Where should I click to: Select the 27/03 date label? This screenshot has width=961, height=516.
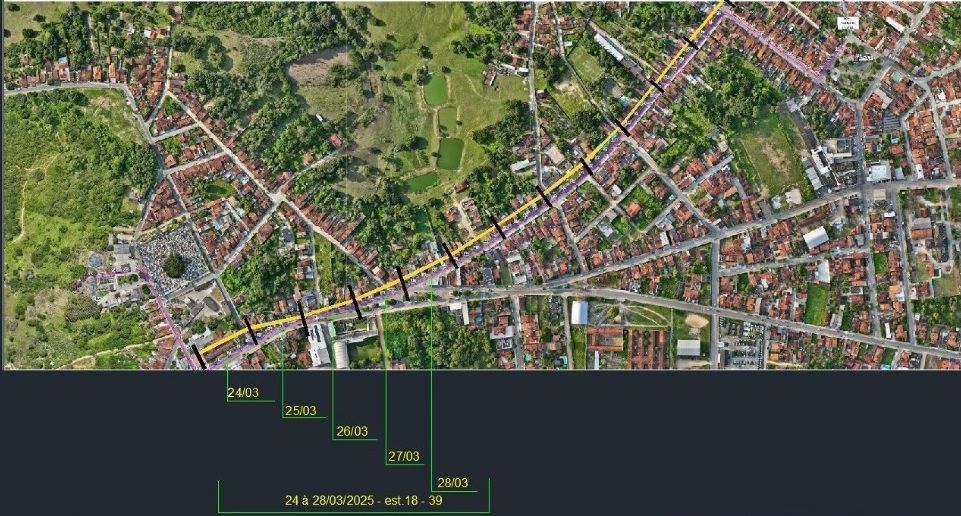pyautogui.click(x=403, y=457)
